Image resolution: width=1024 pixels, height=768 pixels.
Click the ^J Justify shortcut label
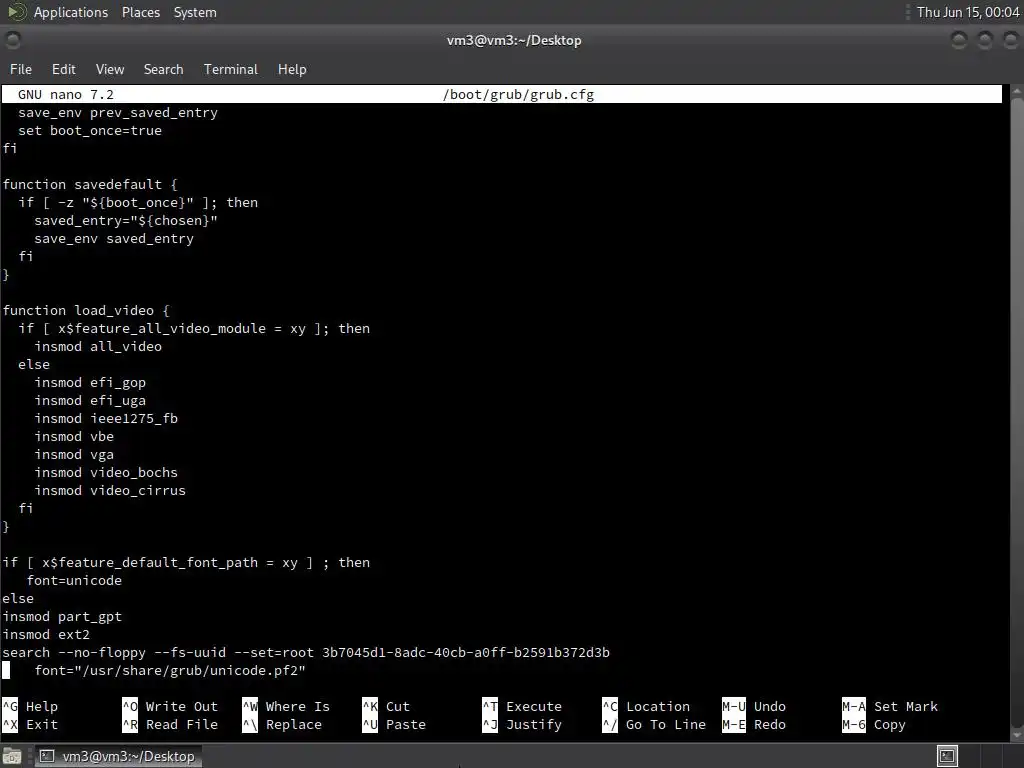point(522,724)
